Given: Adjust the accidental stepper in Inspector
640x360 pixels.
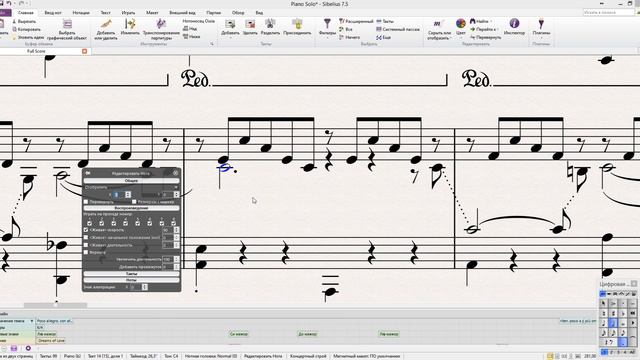Looking at the screenshot, I should click(x=144, y=287).
